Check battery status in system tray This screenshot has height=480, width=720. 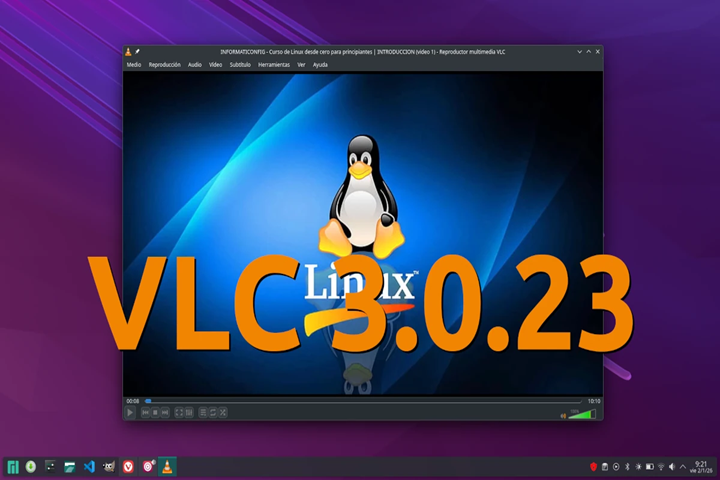click(650, 467)
